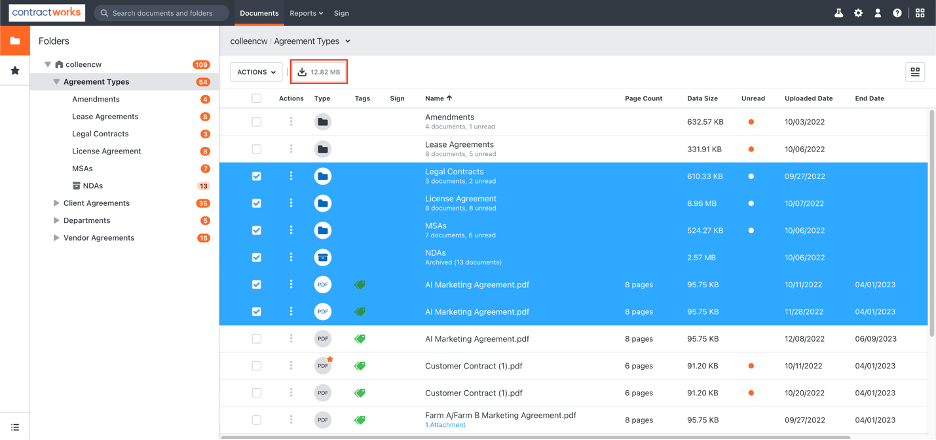Uncheck the License Agreement row checkbox
936x440 pixels.
pyautogui.click(x=257, y=203)
